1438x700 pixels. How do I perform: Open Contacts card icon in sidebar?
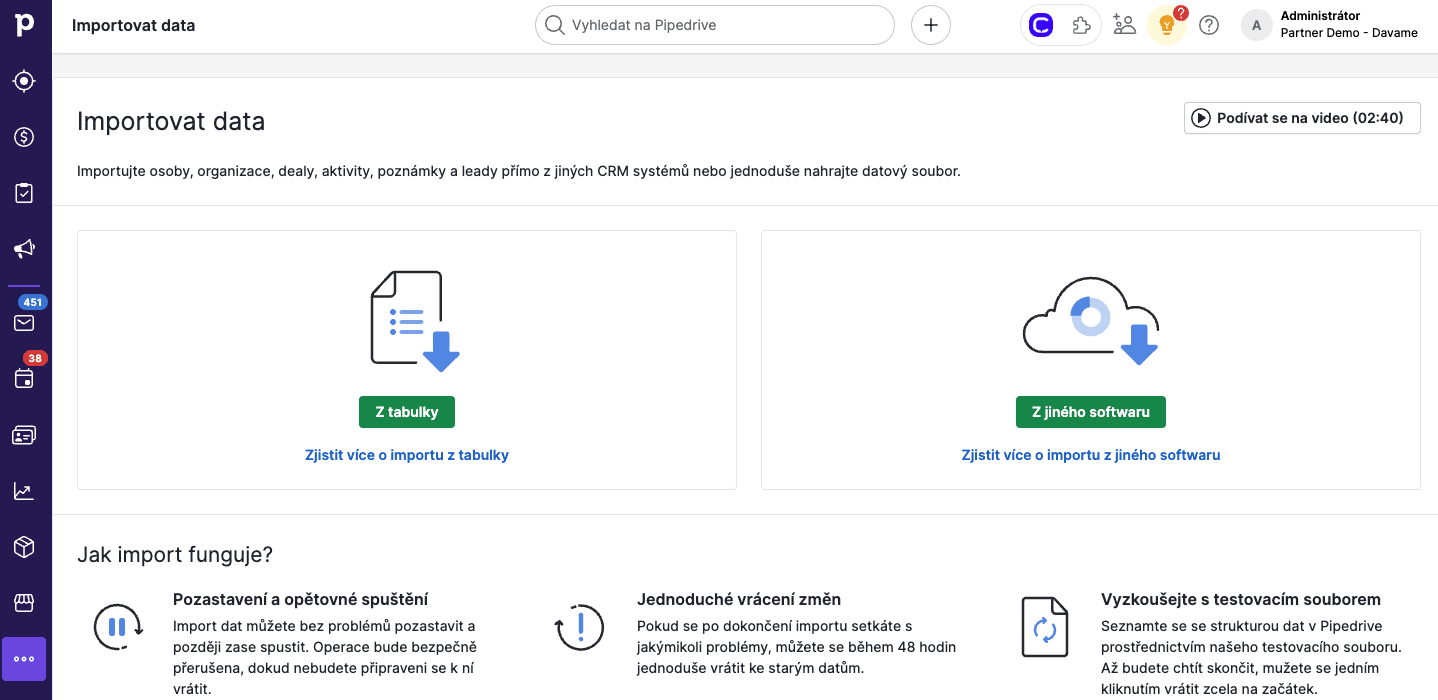(25, 435)
